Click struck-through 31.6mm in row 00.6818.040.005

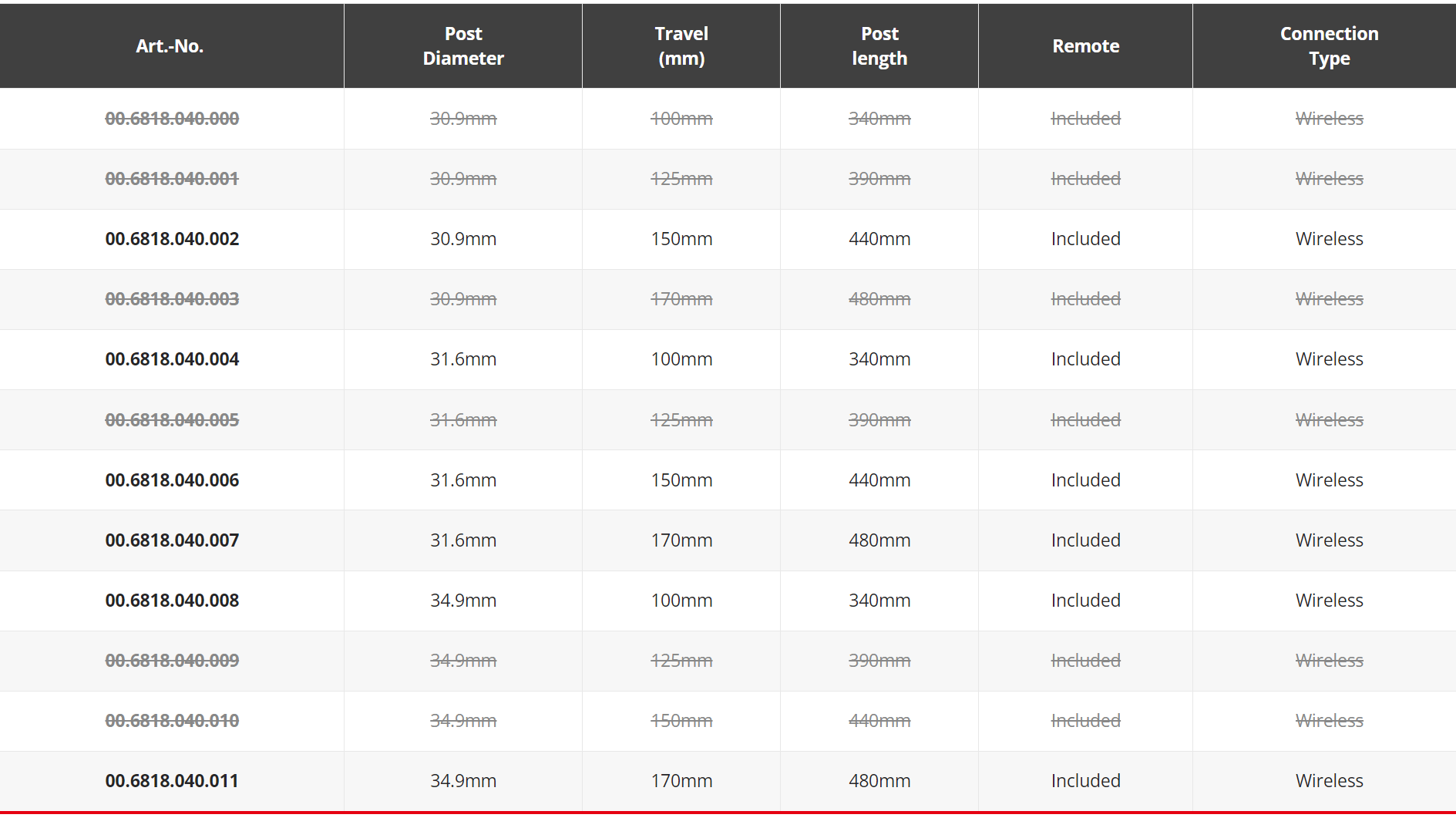463,420
